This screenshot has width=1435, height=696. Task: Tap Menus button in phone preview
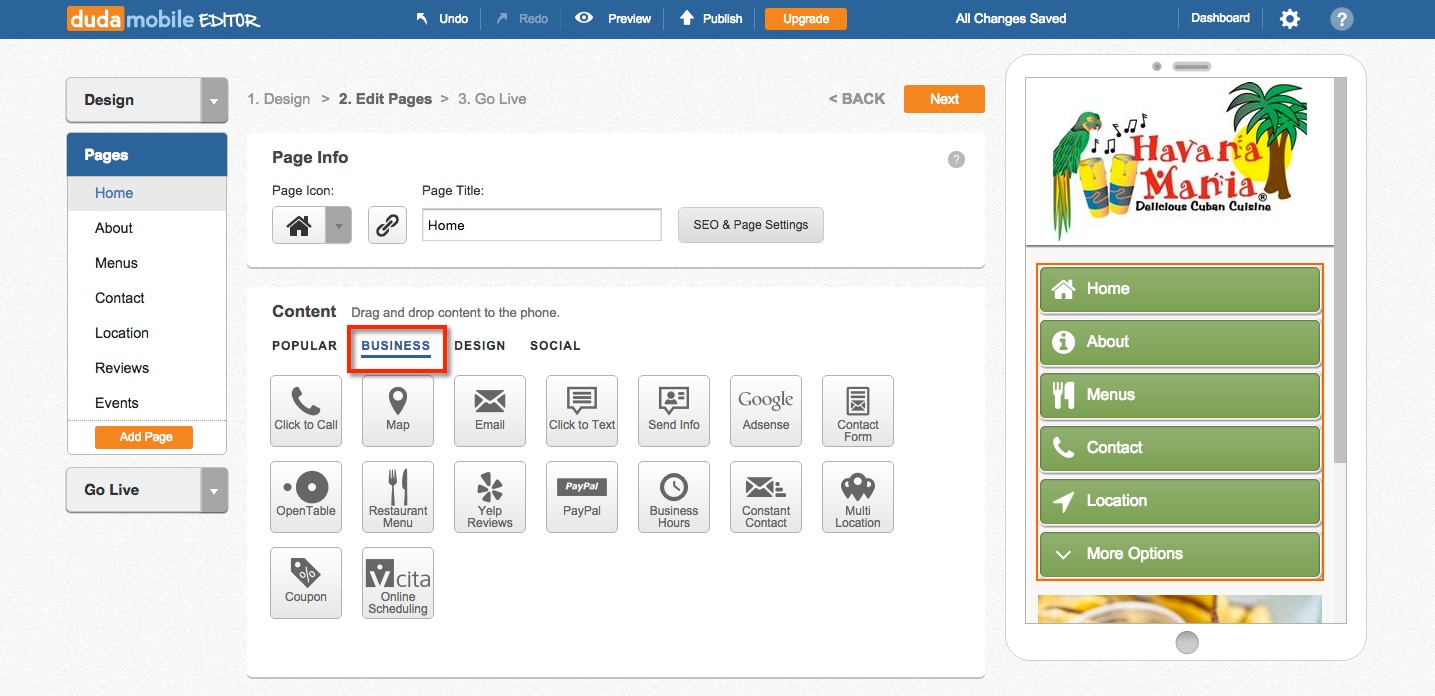pos(1180,395)
